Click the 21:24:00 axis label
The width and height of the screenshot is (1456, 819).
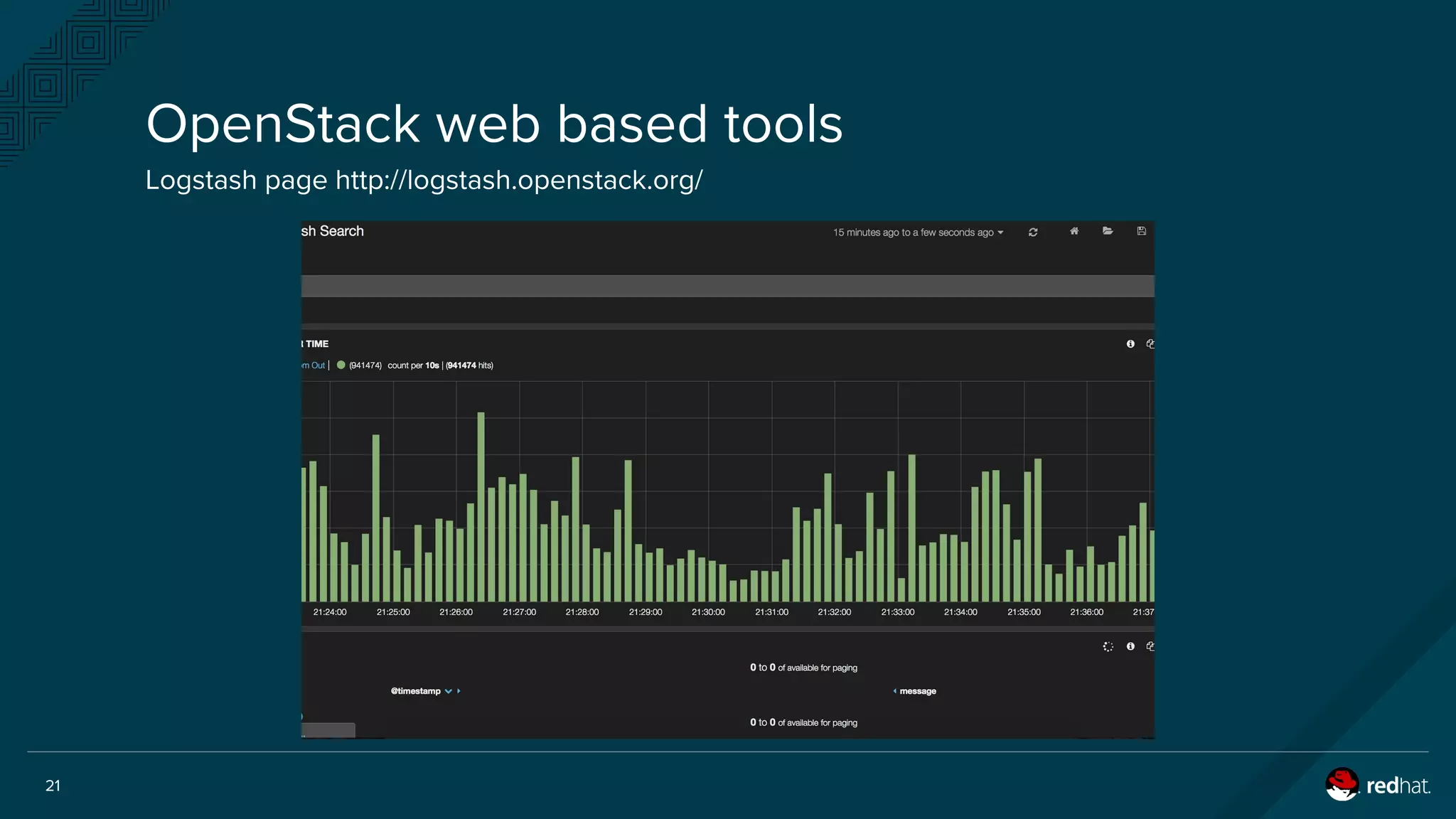pos(330,612)
